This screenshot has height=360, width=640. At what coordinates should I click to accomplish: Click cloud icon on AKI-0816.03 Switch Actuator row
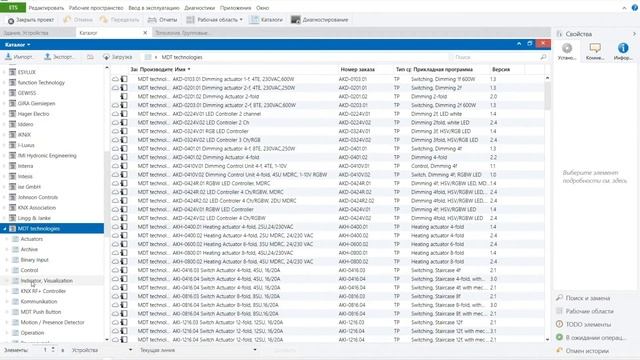click(116, 296)
